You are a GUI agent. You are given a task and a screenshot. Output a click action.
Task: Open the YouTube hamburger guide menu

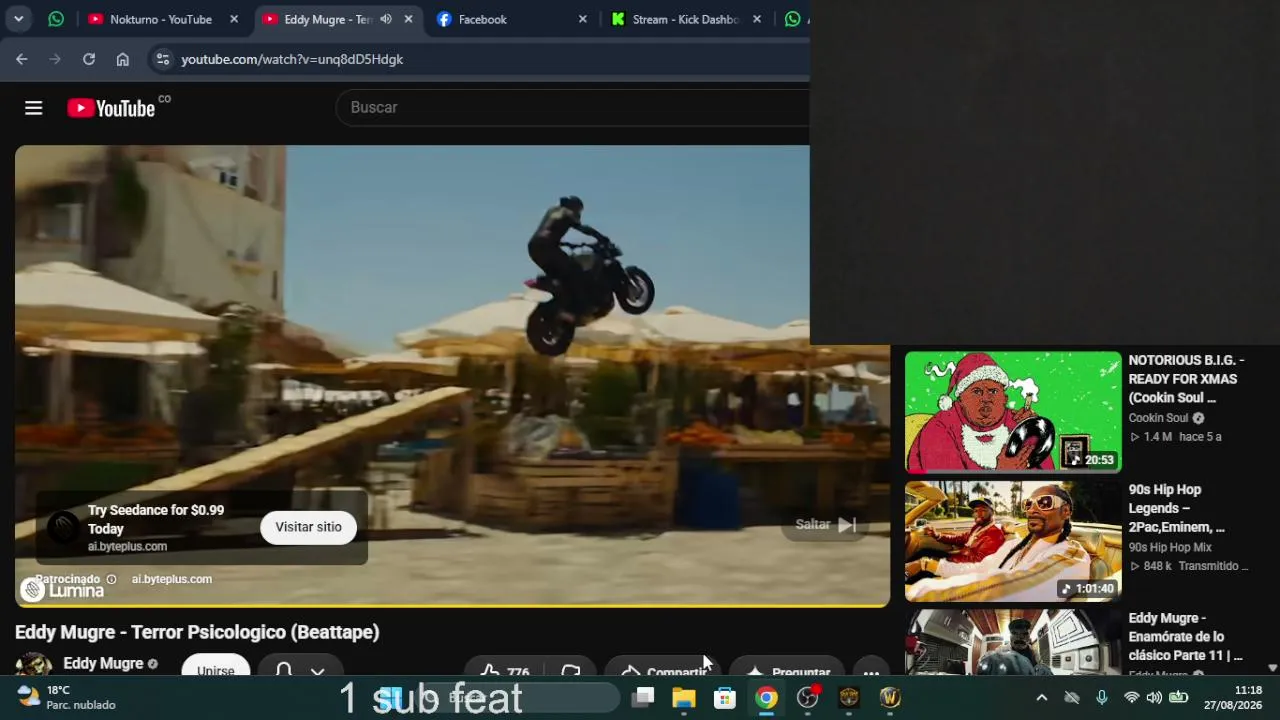tap(34, 108)
